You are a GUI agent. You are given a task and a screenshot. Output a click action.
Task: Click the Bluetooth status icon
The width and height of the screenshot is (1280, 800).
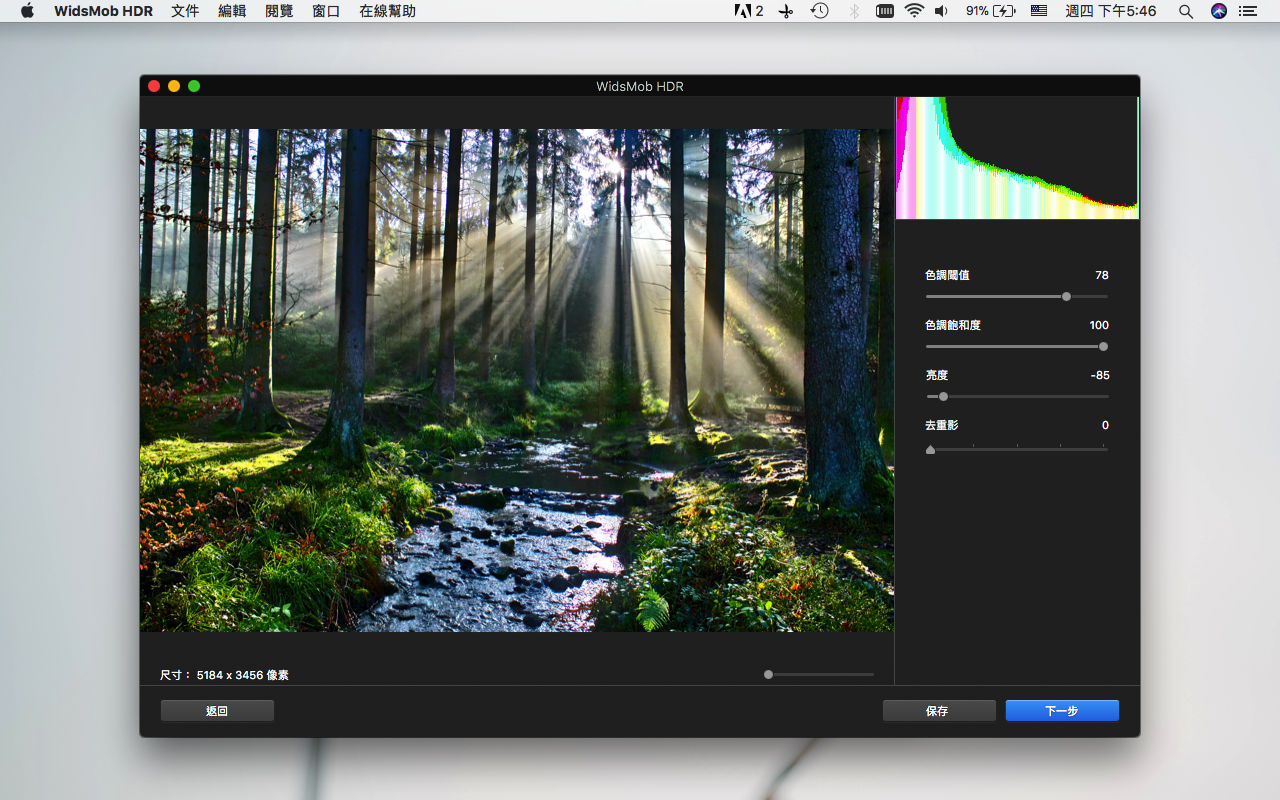(853, 11)
